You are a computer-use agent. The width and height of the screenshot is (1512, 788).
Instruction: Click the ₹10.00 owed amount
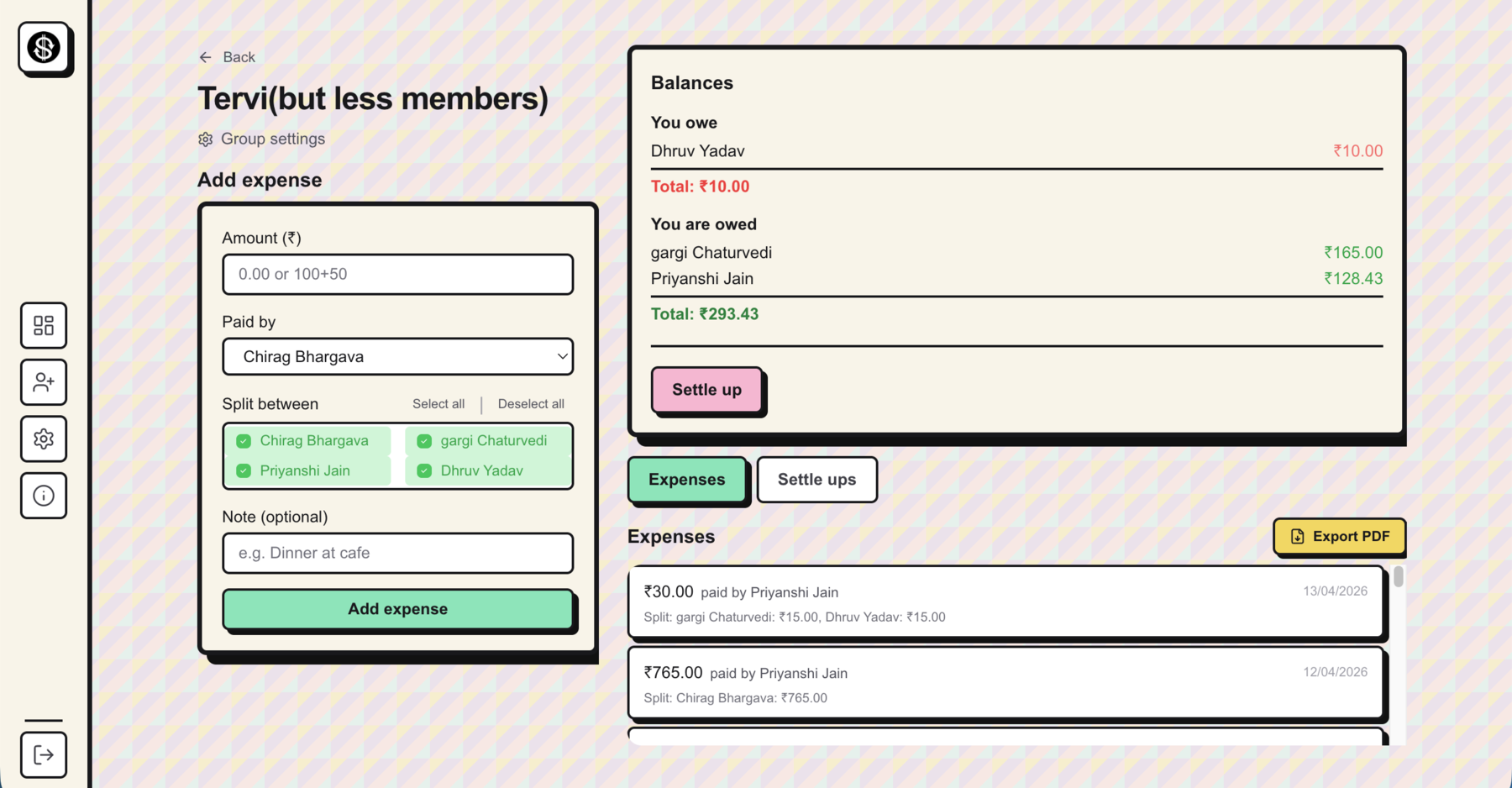coord(1357,151)
